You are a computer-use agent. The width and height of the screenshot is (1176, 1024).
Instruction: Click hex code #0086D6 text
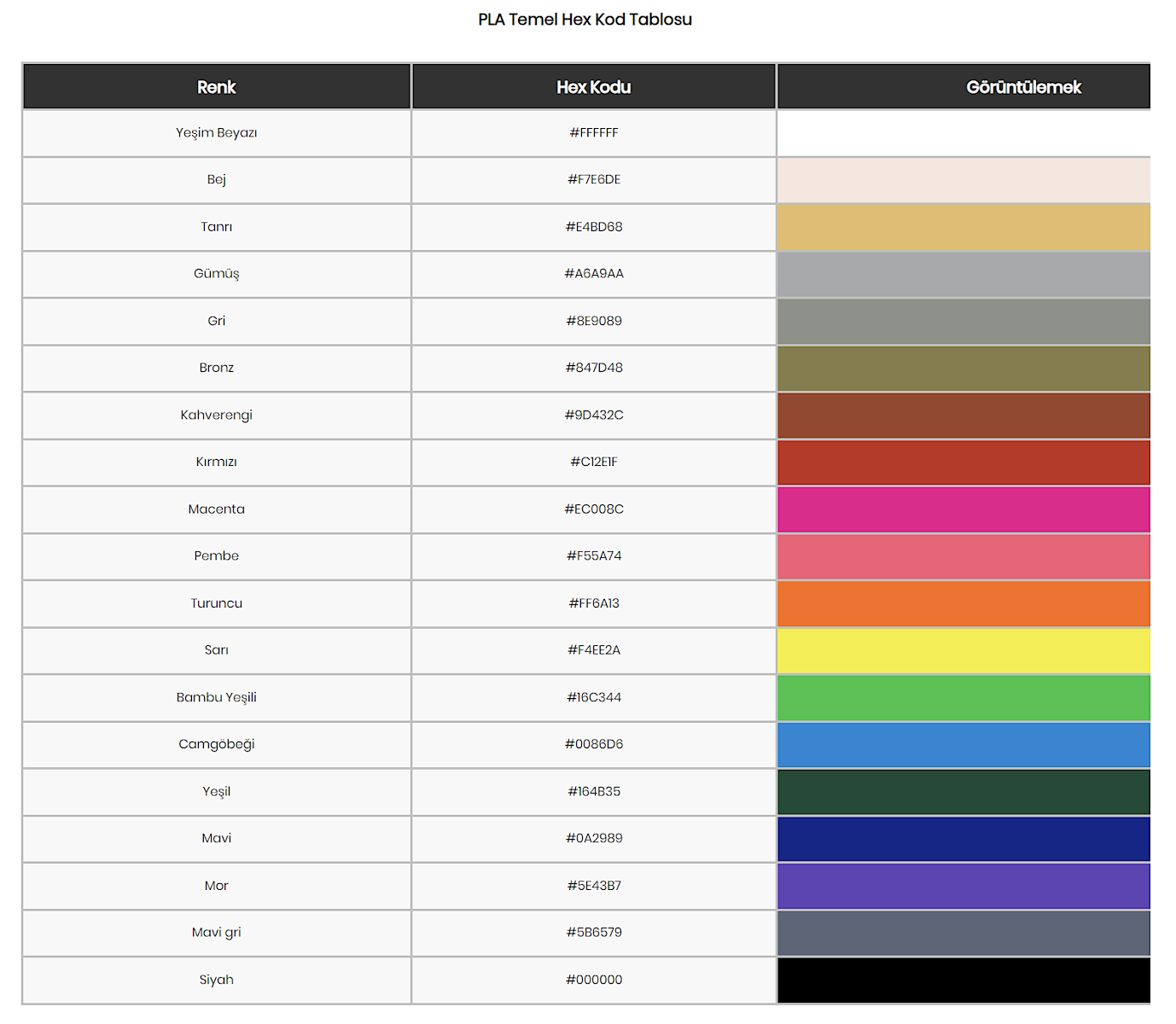click(x=594, y=744)
